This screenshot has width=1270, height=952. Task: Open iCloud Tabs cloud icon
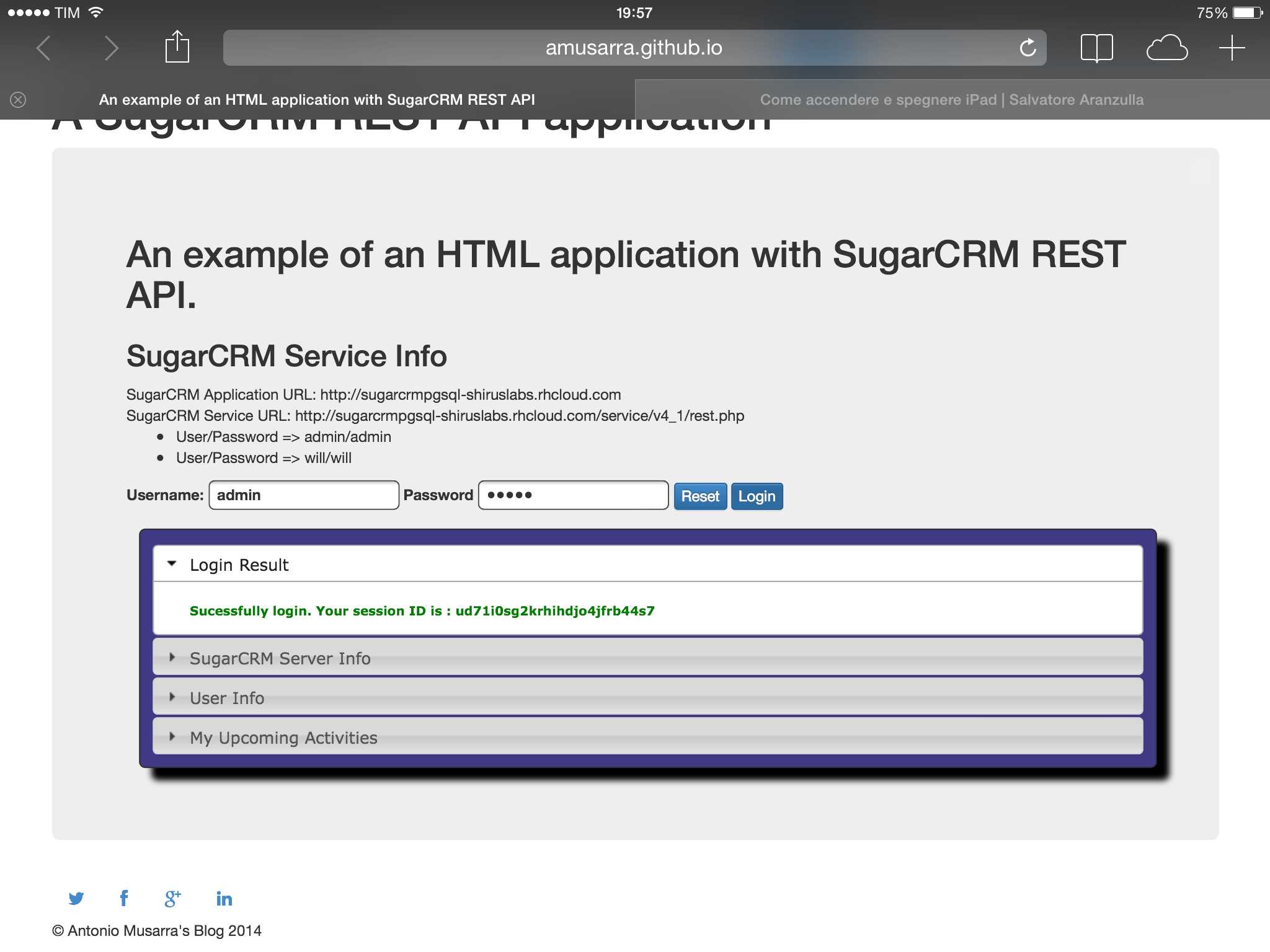point(1166,48)
